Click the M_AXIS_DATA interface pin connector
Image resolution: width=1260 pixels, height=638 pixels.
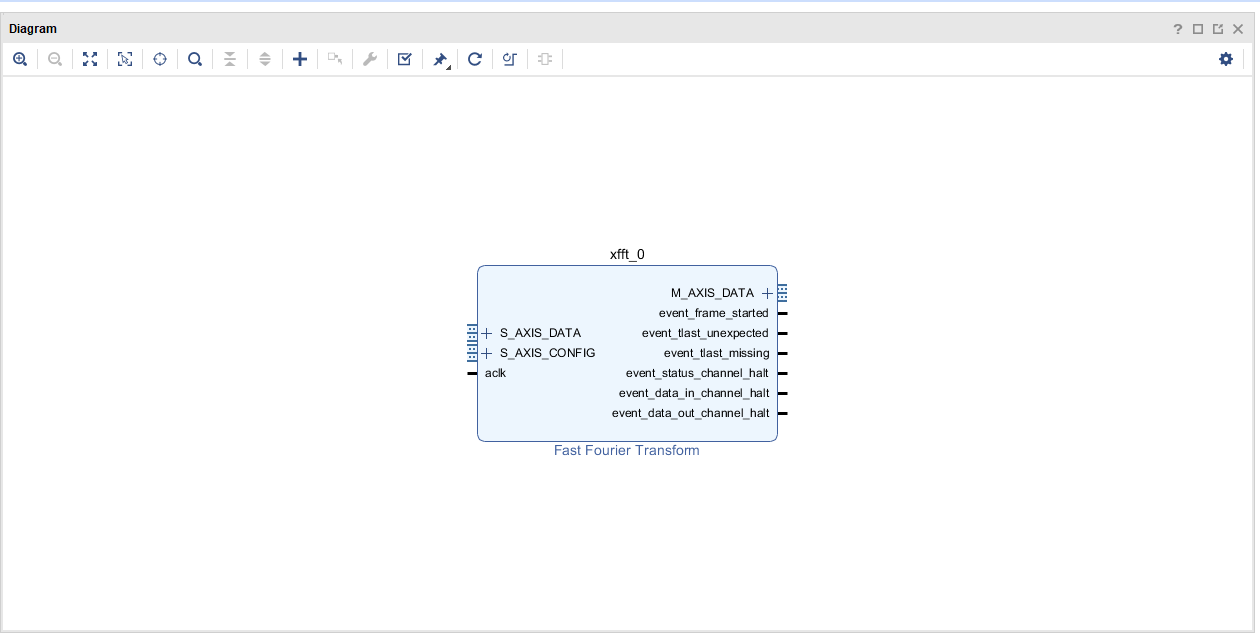pos(782,293)
